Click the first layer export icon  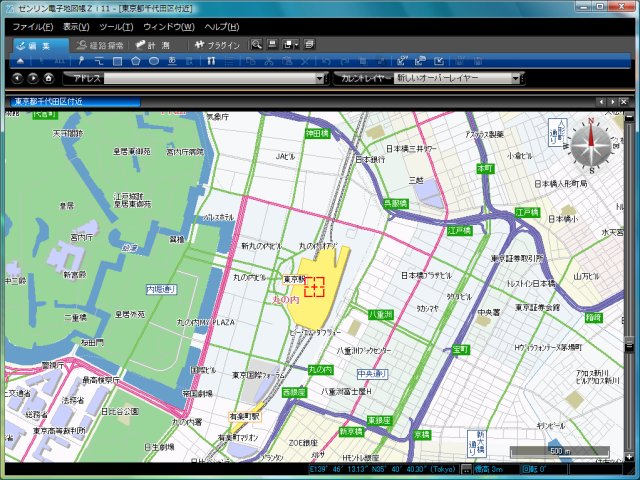tap(402, 61)
